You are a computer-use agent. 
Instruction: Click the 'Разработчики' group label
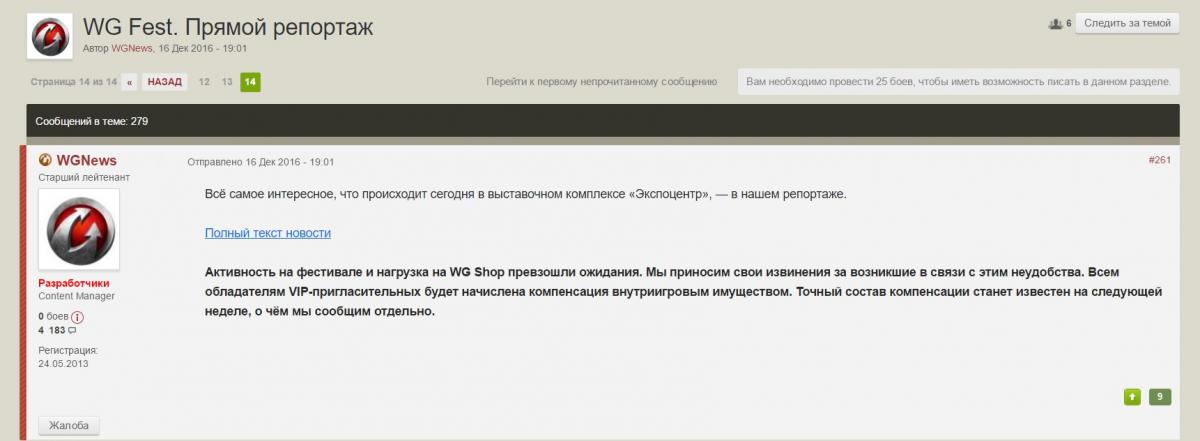tap(72, 283)
